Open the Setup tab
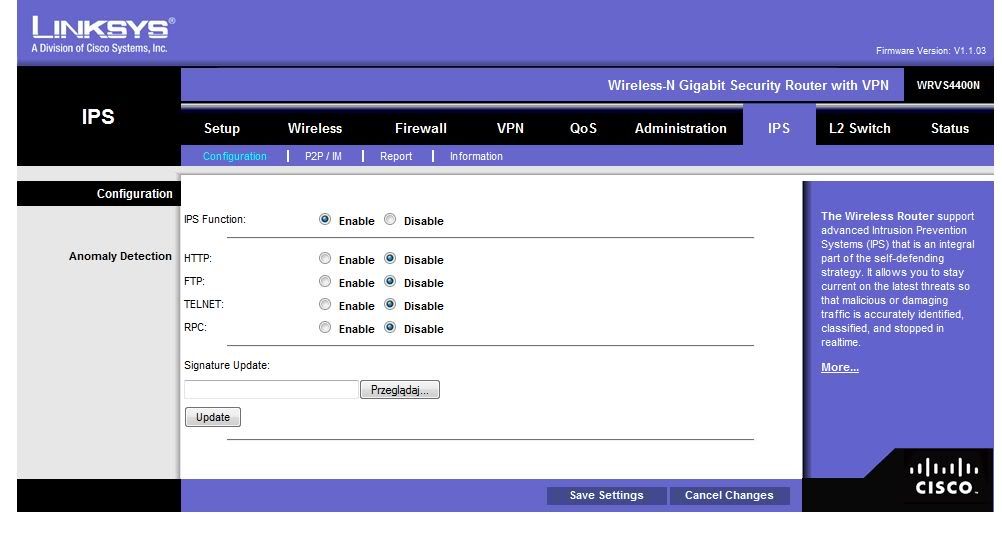Viewport: 1002px width, 535px height. coord(222,128)
